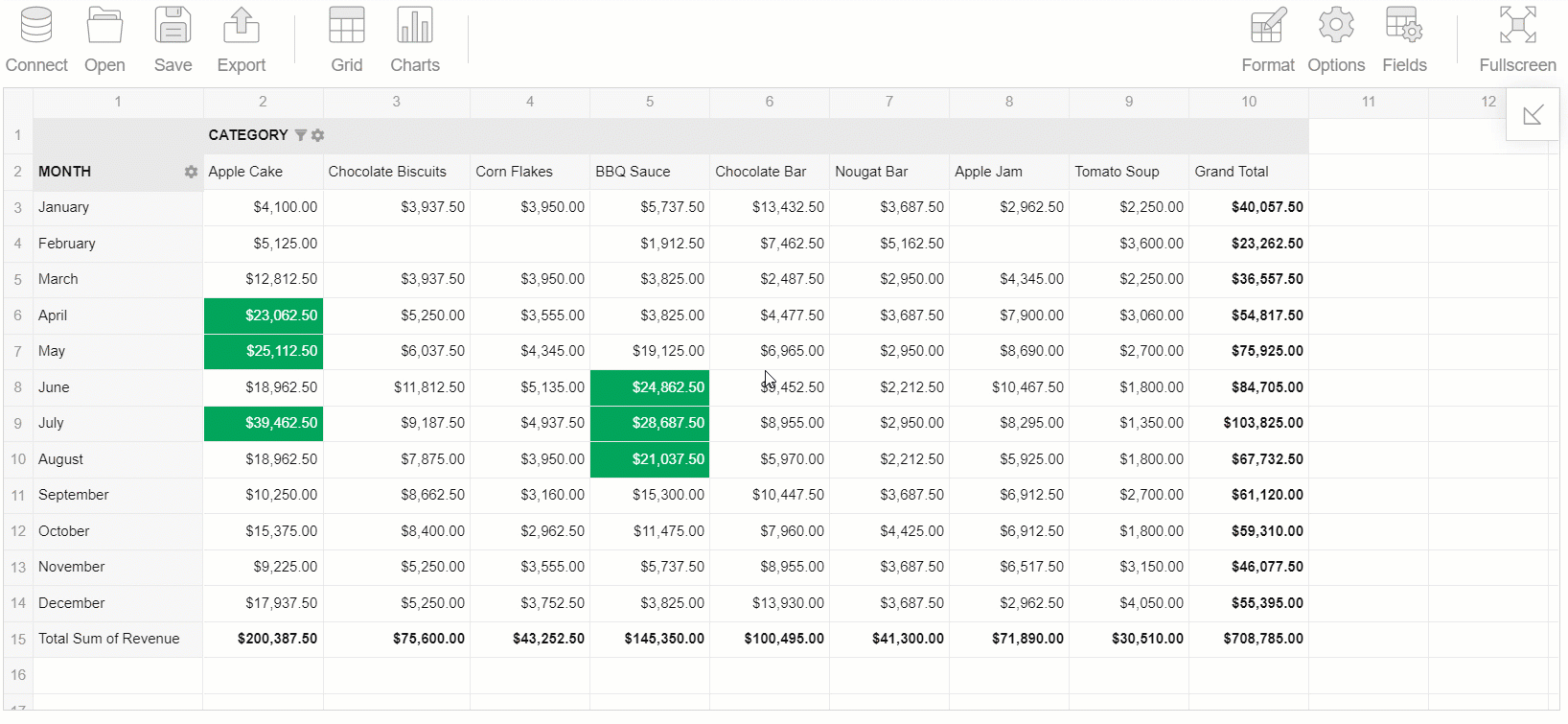Click the CATEGORY filter funnel icon

pos(300,135)
